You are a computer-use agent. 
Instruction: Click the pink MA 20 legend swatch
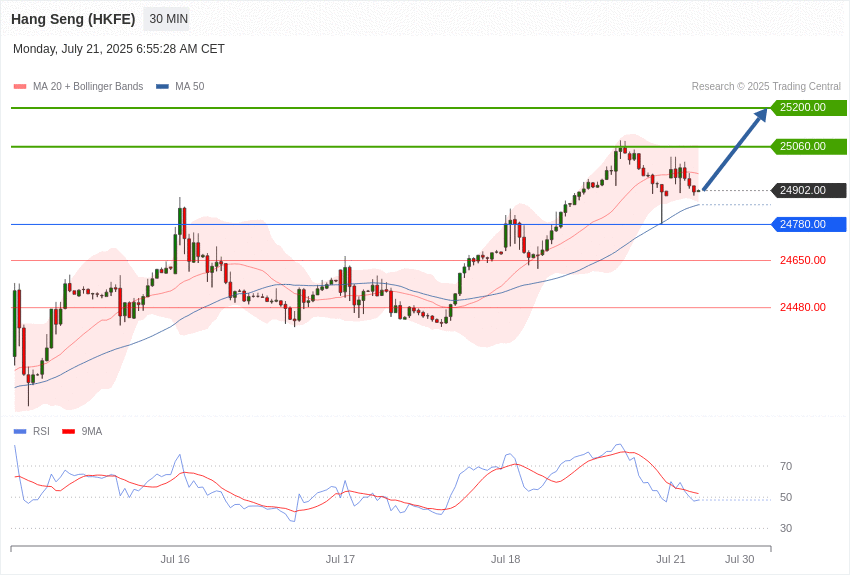pos(20,87)
